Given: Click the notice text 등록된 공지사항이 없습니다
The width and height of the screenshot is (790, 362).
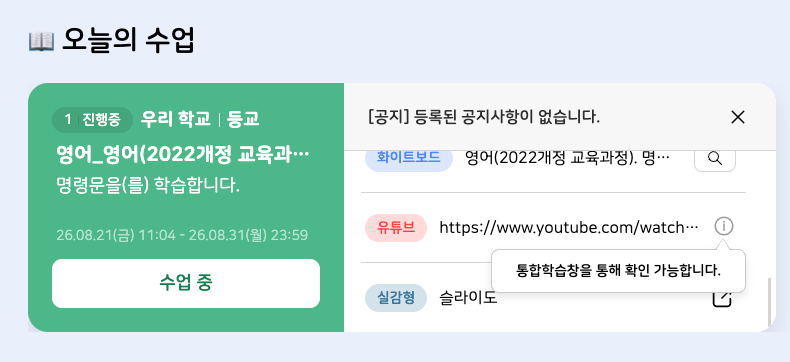Looking at the screenshot, I should coord(507,118).
